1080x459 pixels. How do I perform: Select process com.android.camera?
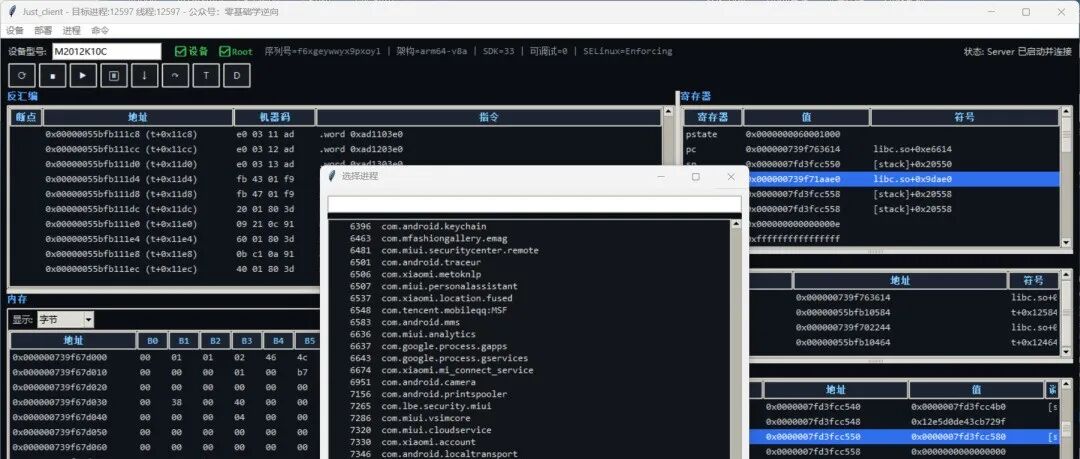pyautogui.click(x=529, y=382)
